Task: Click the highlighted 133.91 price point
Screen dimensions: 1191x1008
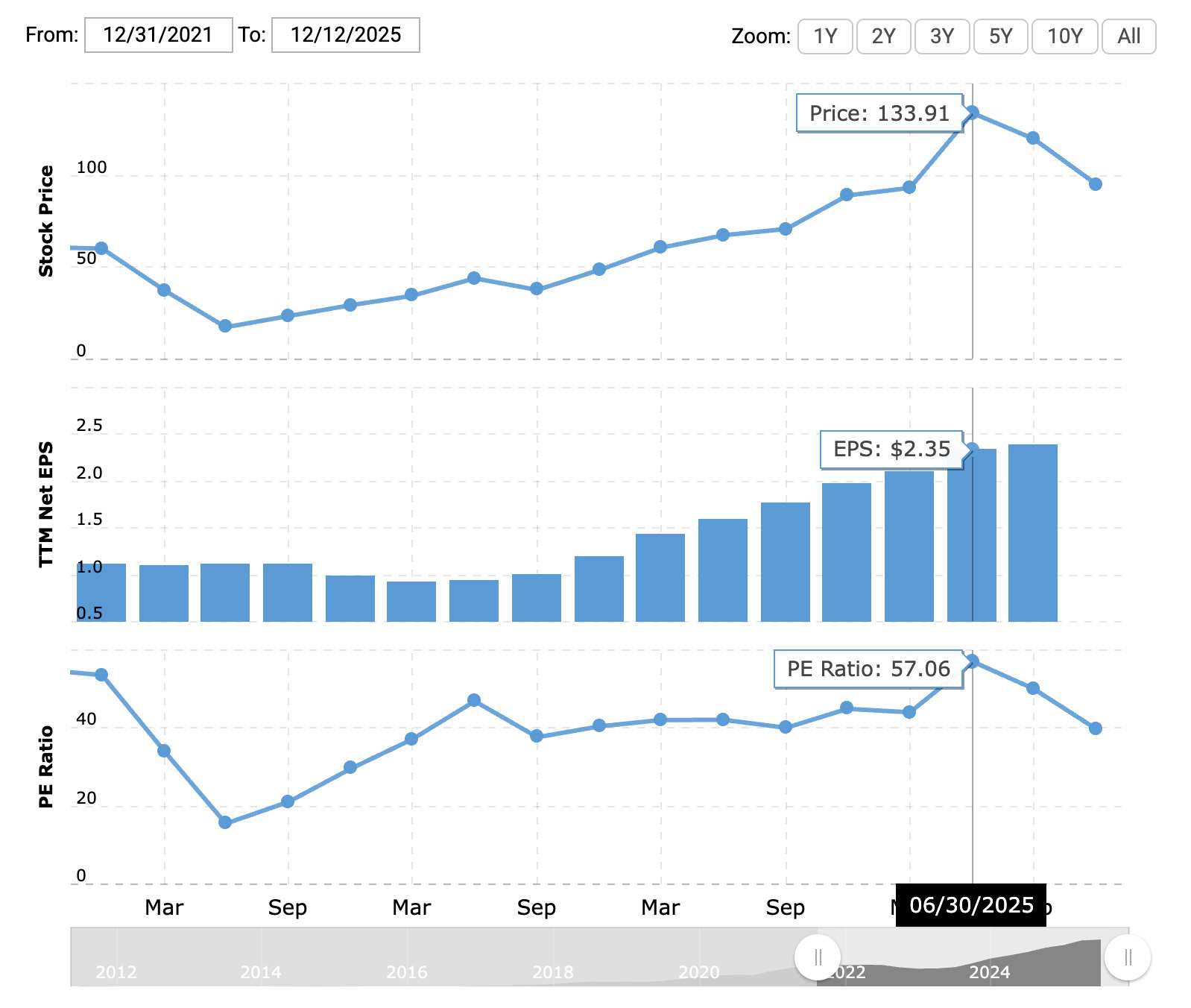Action: point(972,113)
